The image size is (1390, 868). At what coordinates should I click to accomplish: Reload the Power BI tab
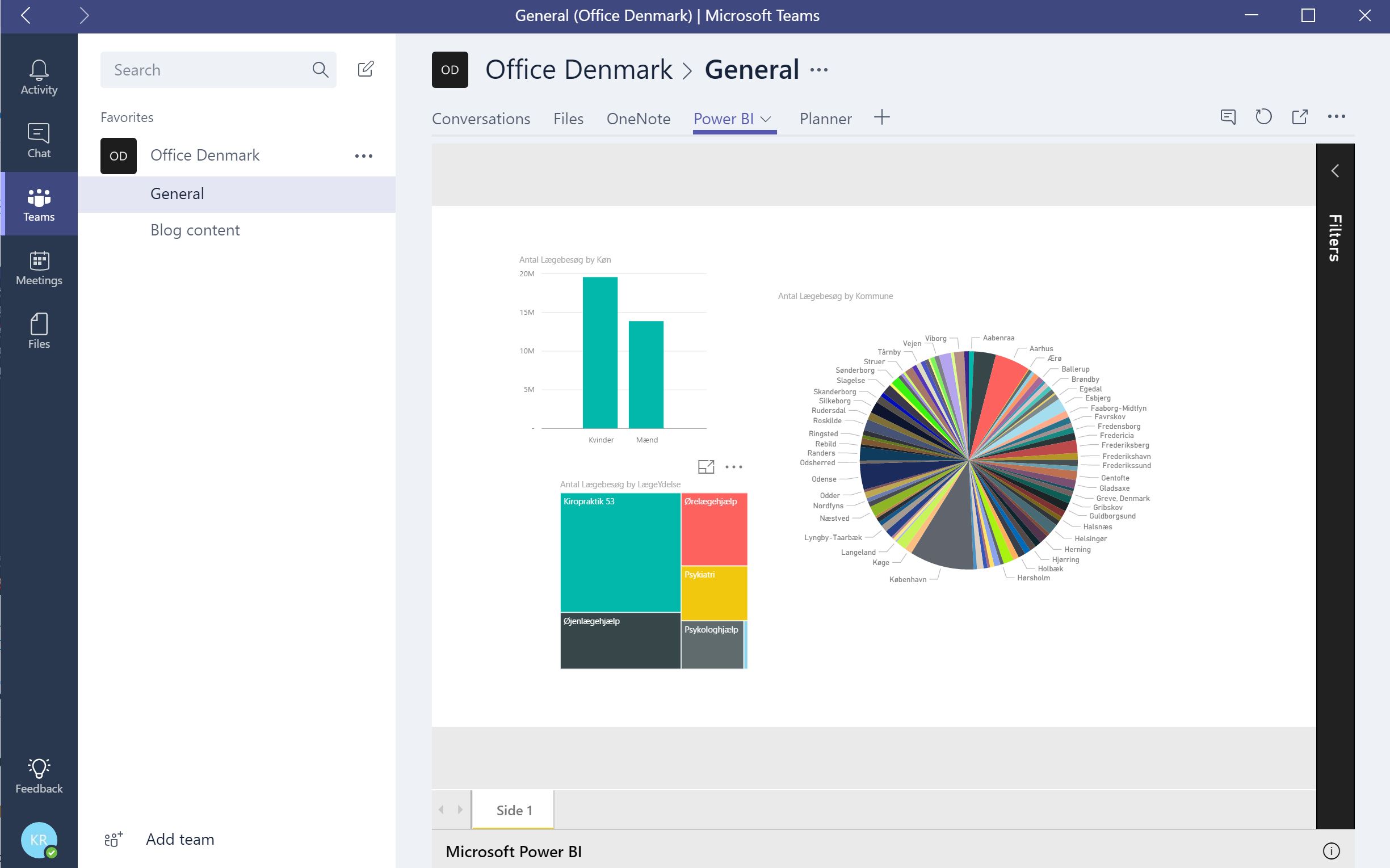pyautogui.click(x=1263, y=117)
